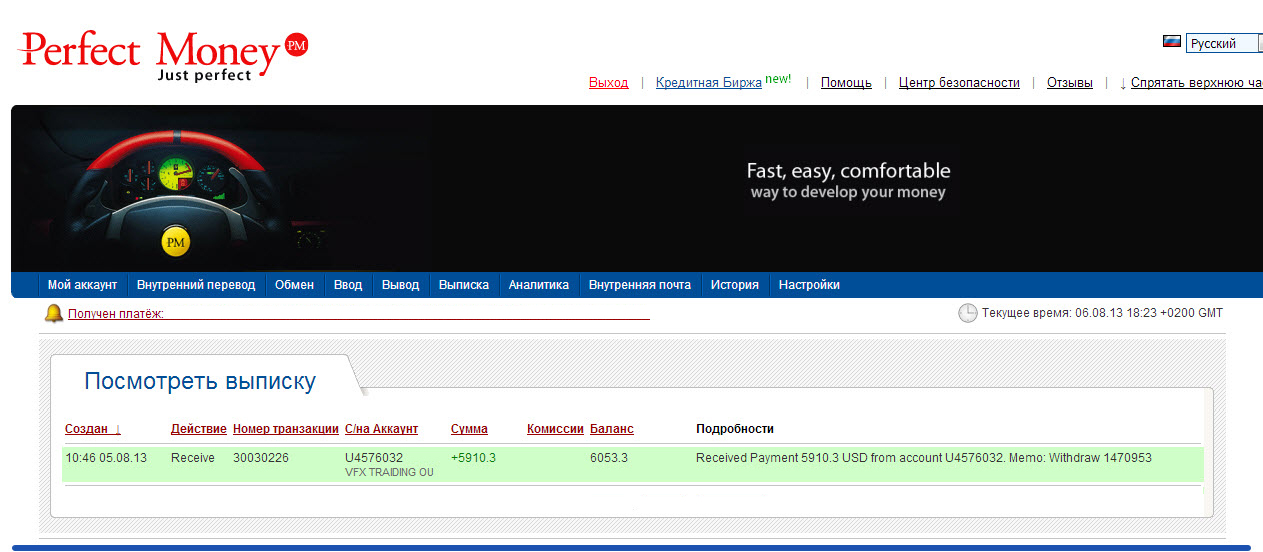Sort by Создан column header
The image size is (1263, 552).
click(87, 429)
